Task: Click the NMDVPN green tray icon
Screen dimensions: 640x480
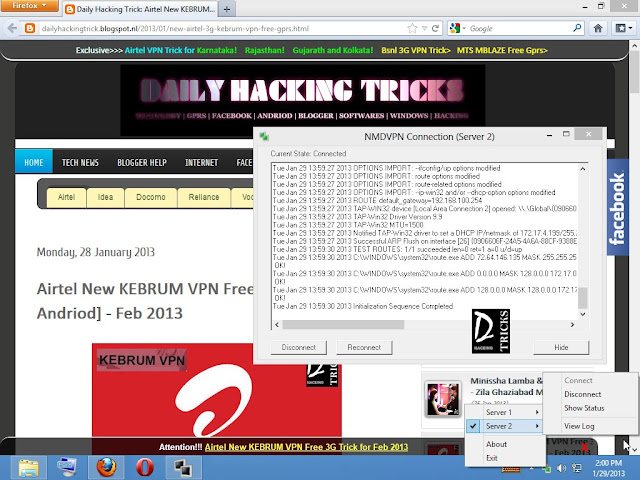Action: click(x=547, y=469)
